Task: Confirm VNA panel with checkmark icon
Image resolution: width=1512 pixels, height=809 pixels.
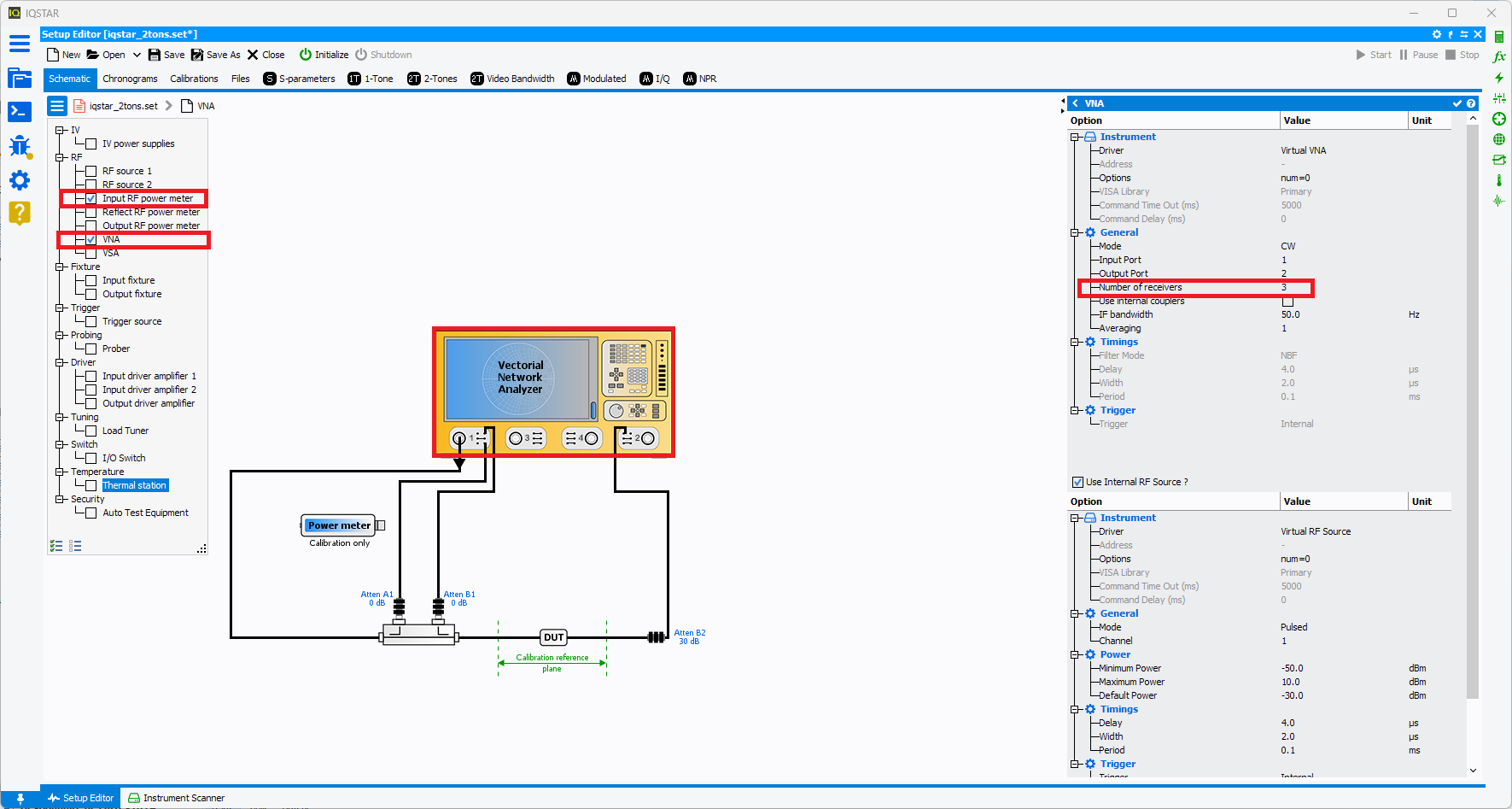Action: tap(1457, 103)
